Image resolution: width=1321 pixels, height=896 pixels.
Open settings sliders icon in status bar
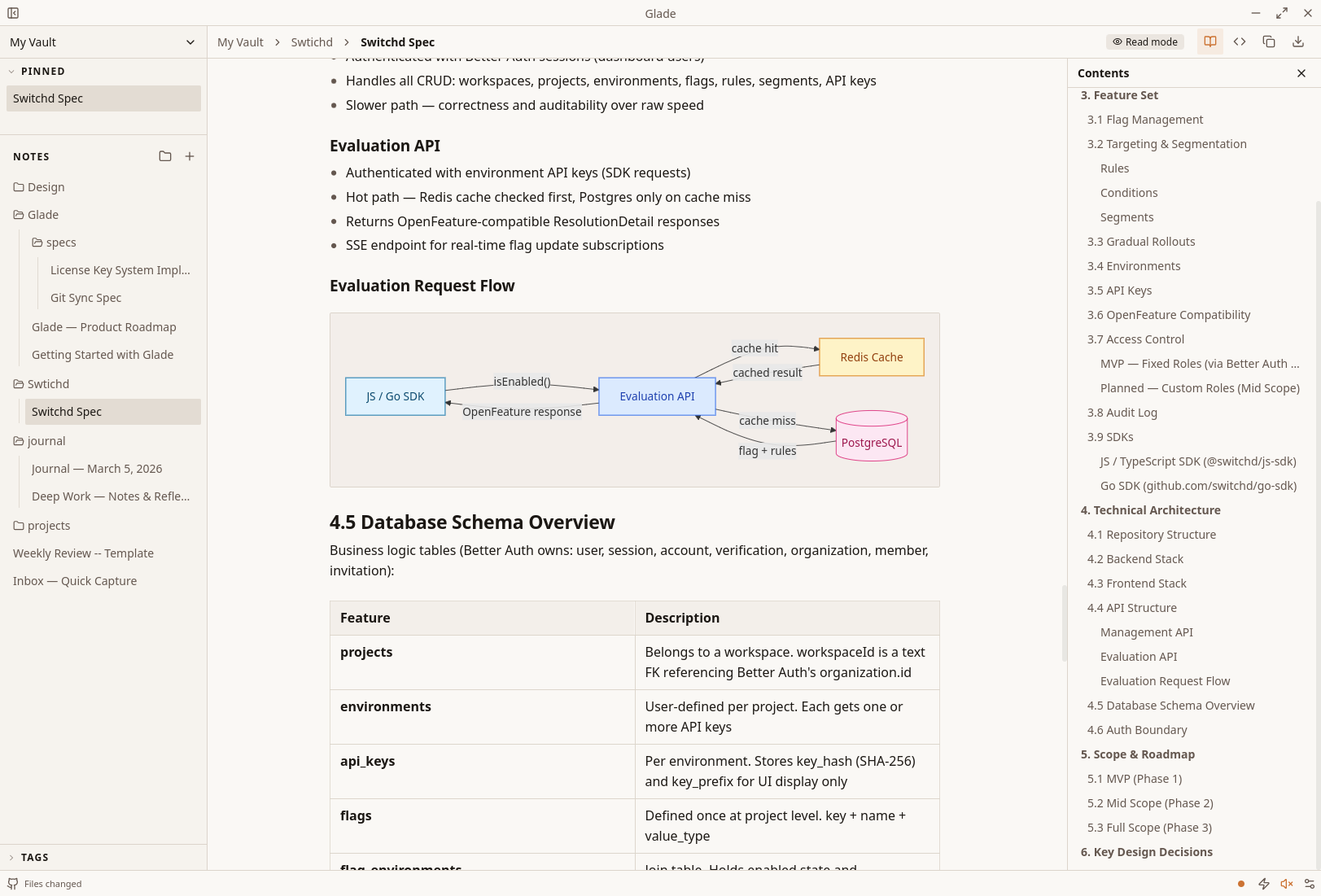(x=1310, y=884)
